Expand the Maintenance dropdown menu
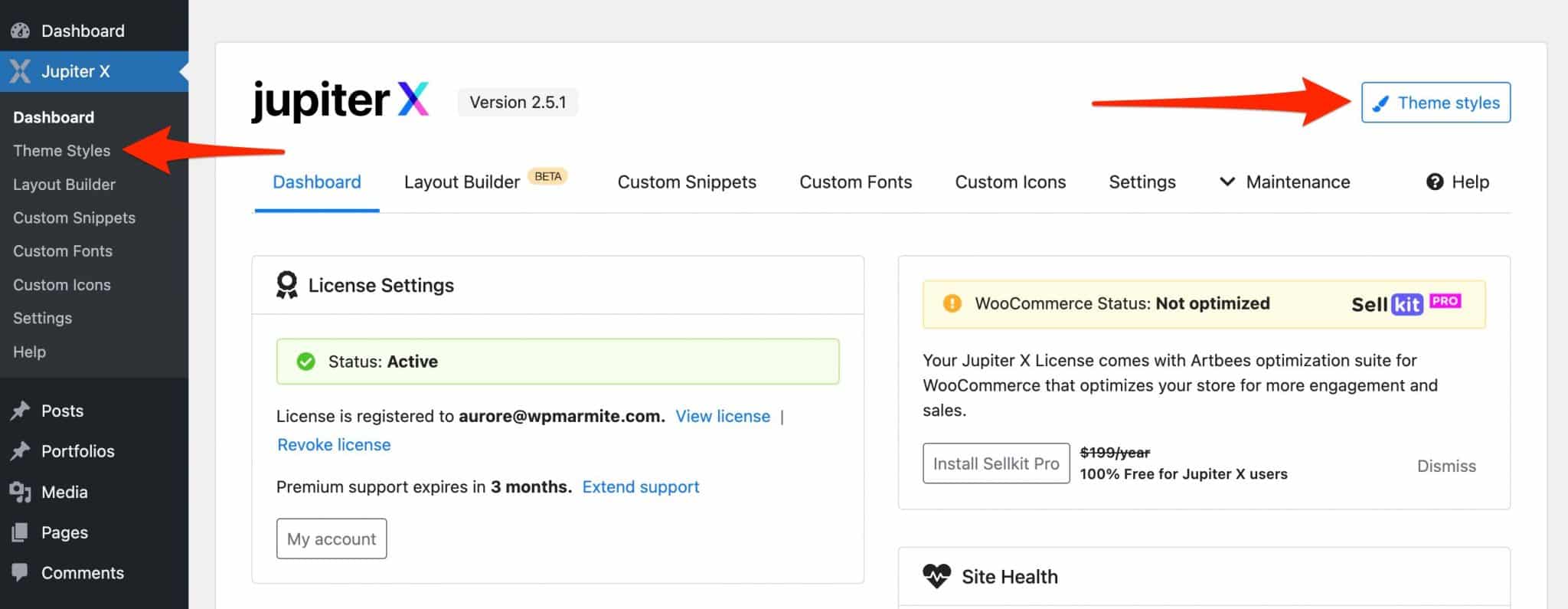 [x=1284, y=182]
